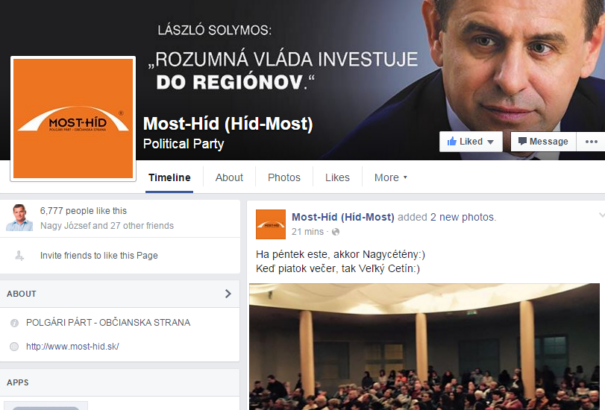
Task: Click the thumbs-up Liked button icon
Action: tap(451, 142)
